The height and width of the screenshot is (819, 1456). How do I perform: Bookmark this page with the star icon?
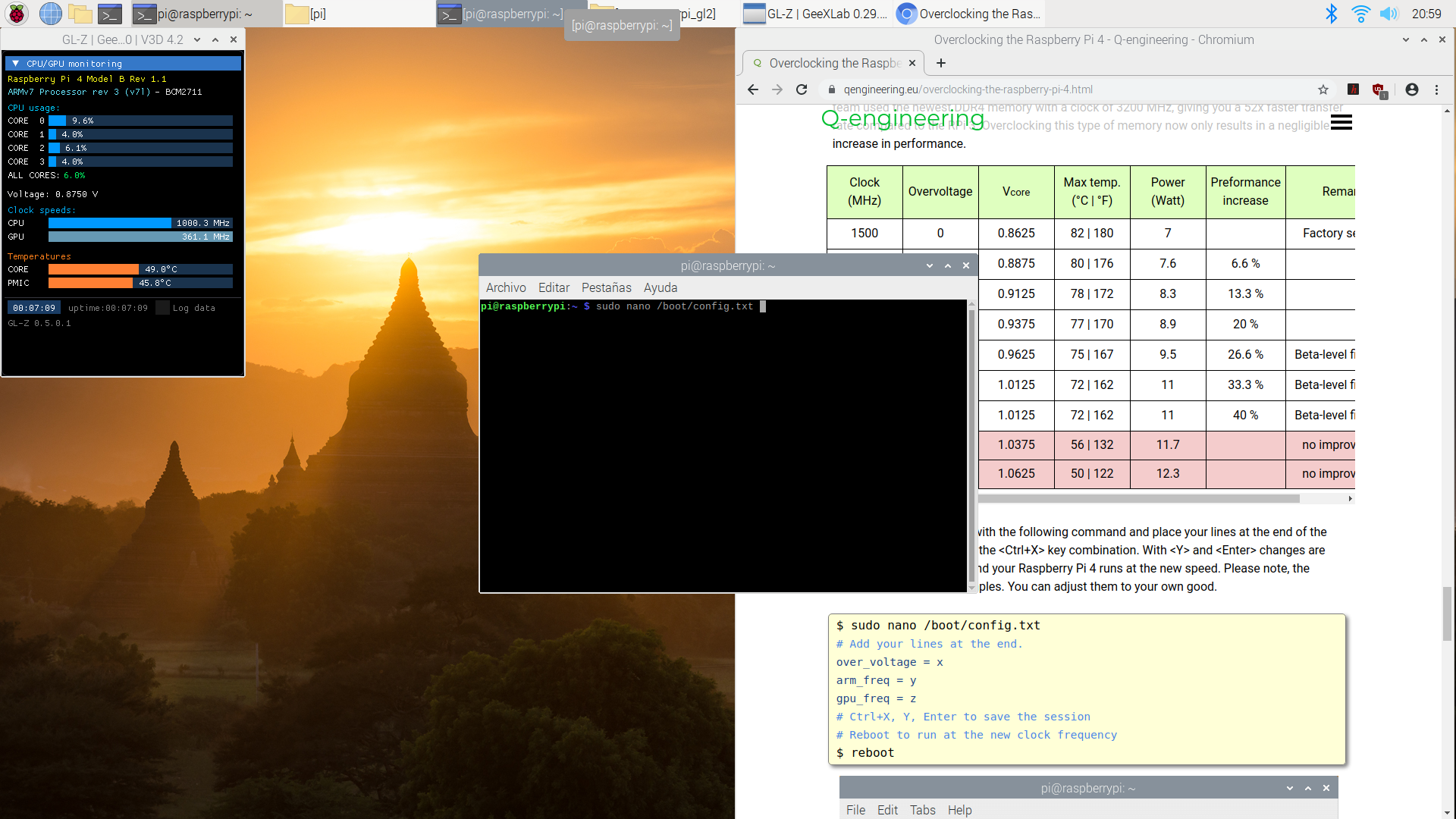1323,89
